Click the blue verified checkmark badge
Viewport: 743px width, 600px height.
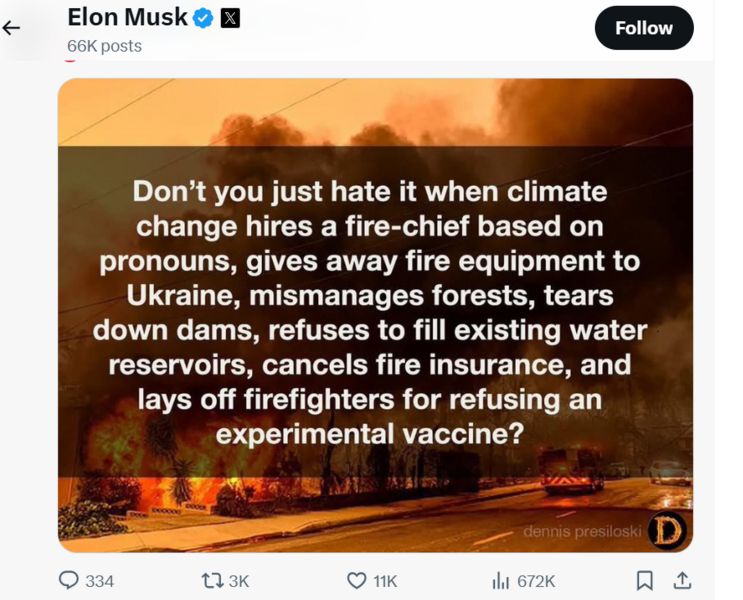tap(203, 18)
